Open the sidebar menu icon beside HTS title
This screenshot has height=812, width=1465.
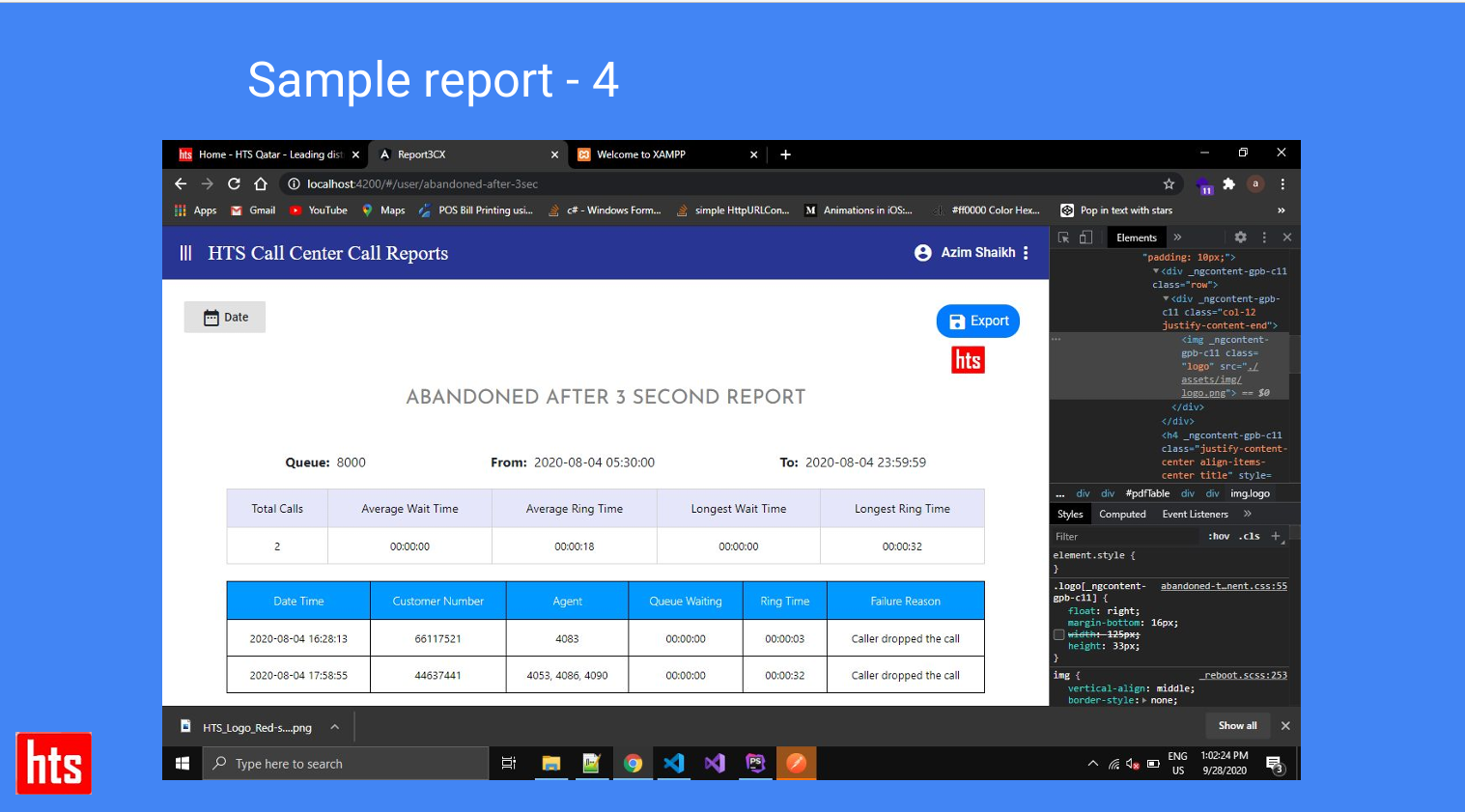[x=185, y=253]
